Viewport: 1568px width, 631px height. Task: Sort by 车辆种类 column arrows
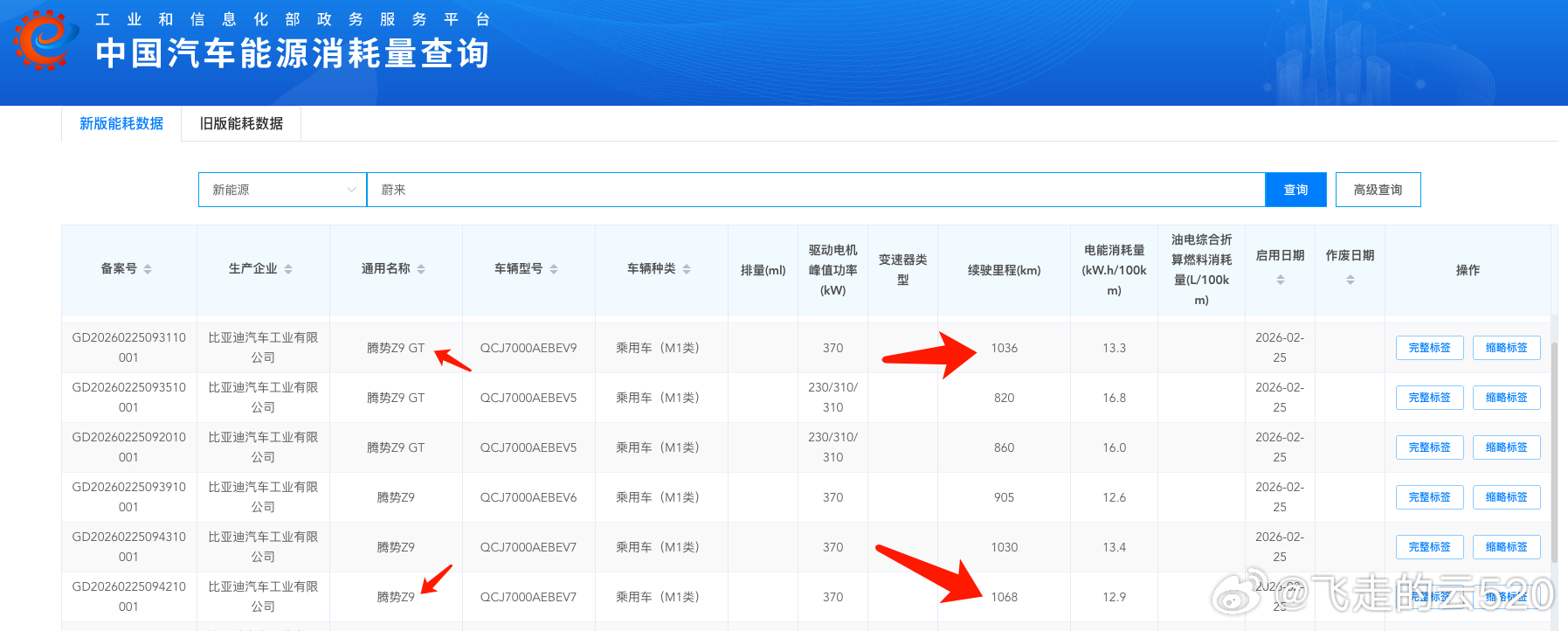687,269
